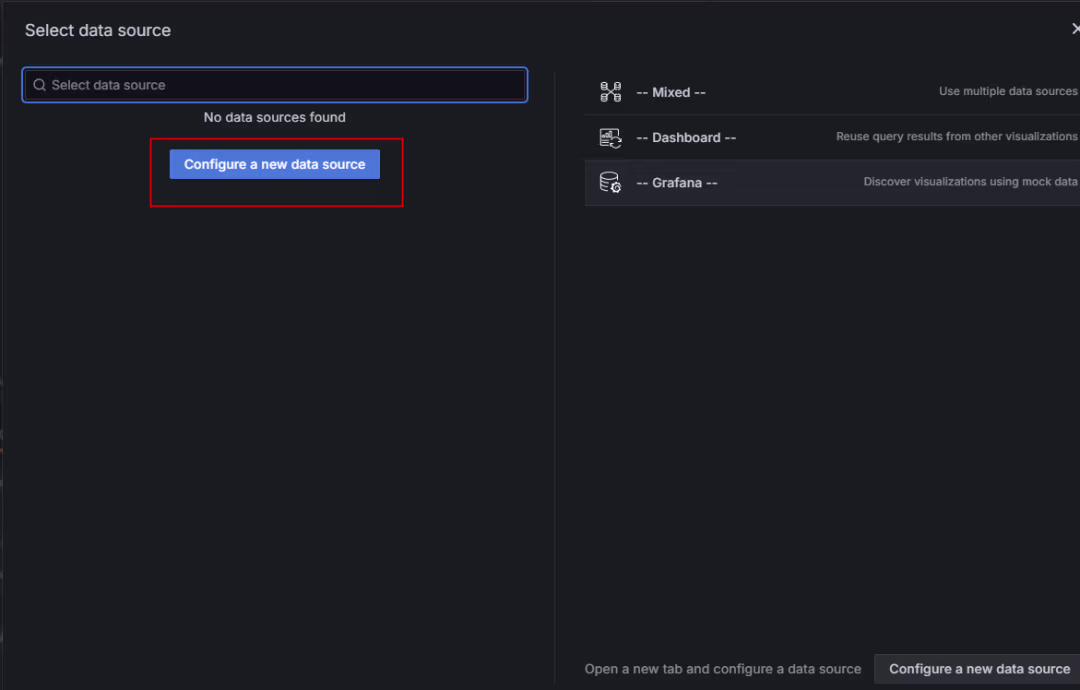Click the search magnifier icon

(39, 85)
